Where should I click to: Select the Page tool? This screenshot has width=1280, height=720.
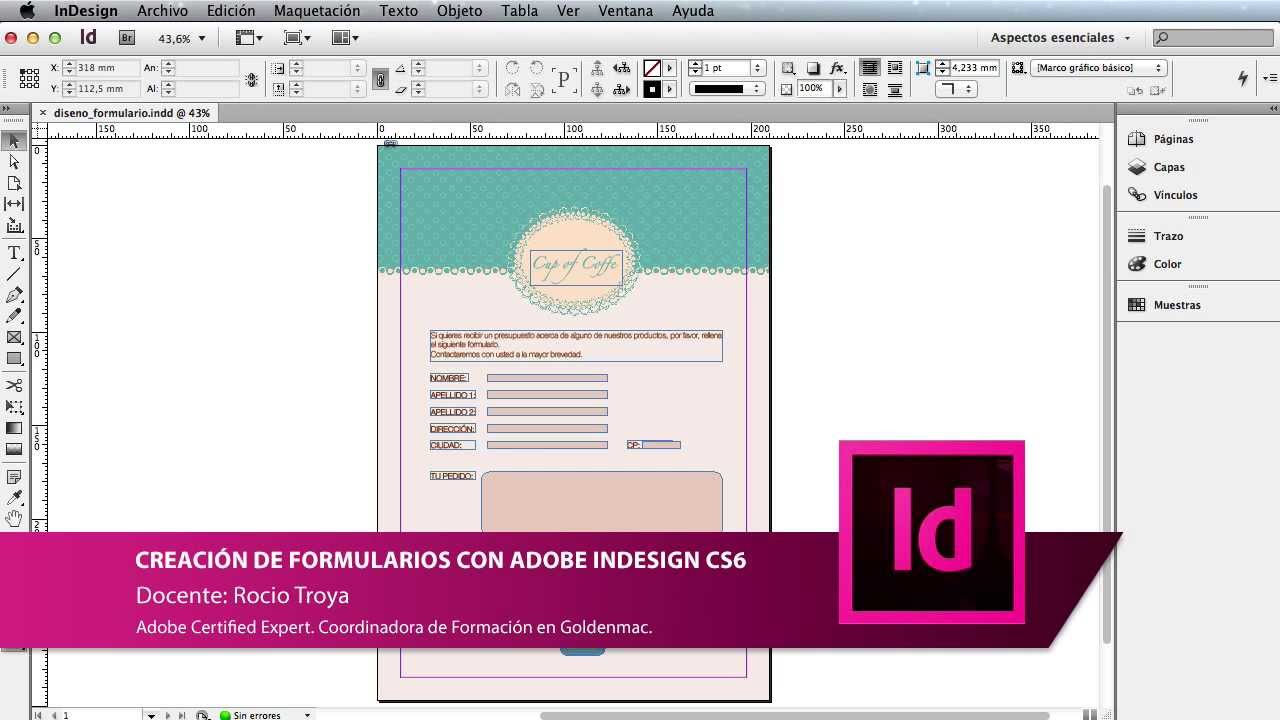(x=14, y=183)
